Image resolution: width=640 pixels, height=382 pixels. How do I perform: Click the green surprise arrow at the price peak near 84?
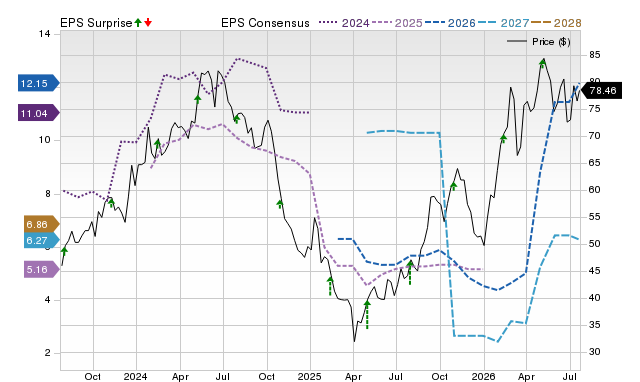(x=542, y=63)
